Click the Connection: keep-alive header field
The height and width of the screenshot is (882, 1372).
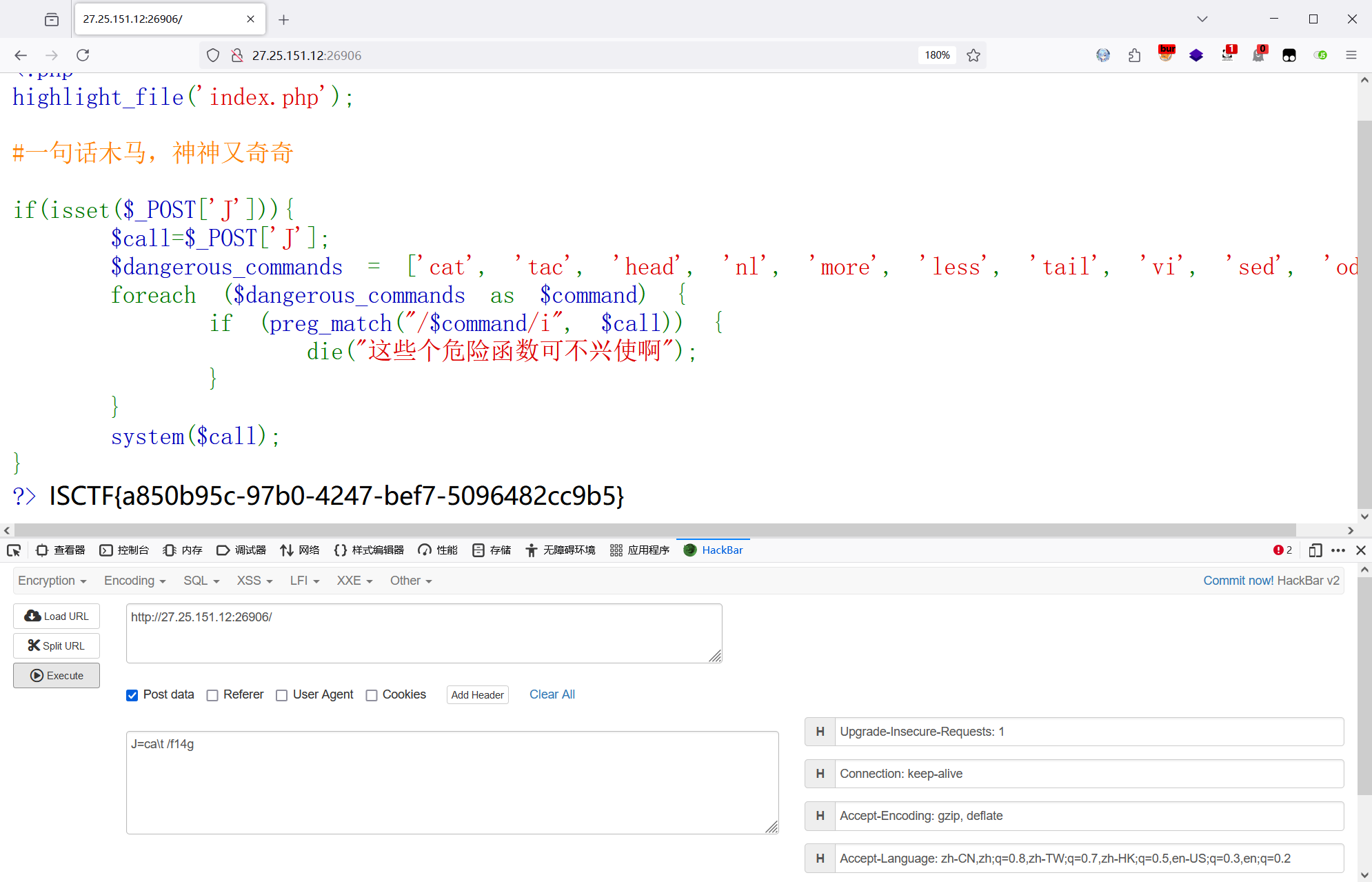click(1089, 774)
